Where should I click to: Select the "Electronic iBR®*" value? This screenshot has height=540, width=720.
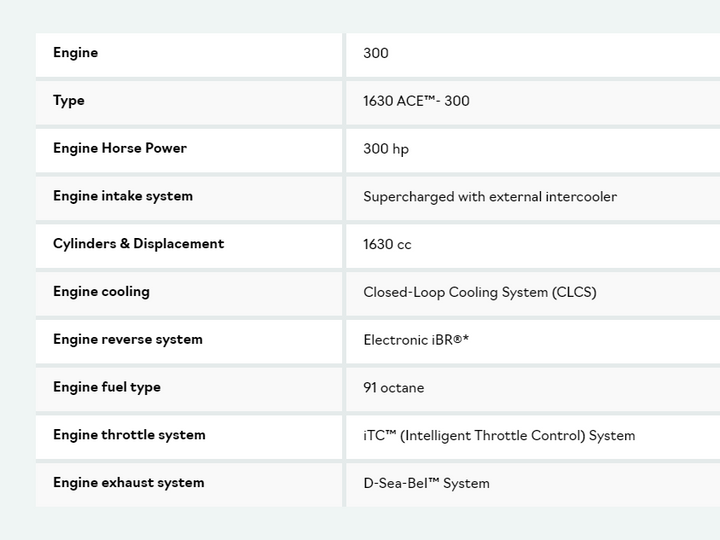(416, 340)
